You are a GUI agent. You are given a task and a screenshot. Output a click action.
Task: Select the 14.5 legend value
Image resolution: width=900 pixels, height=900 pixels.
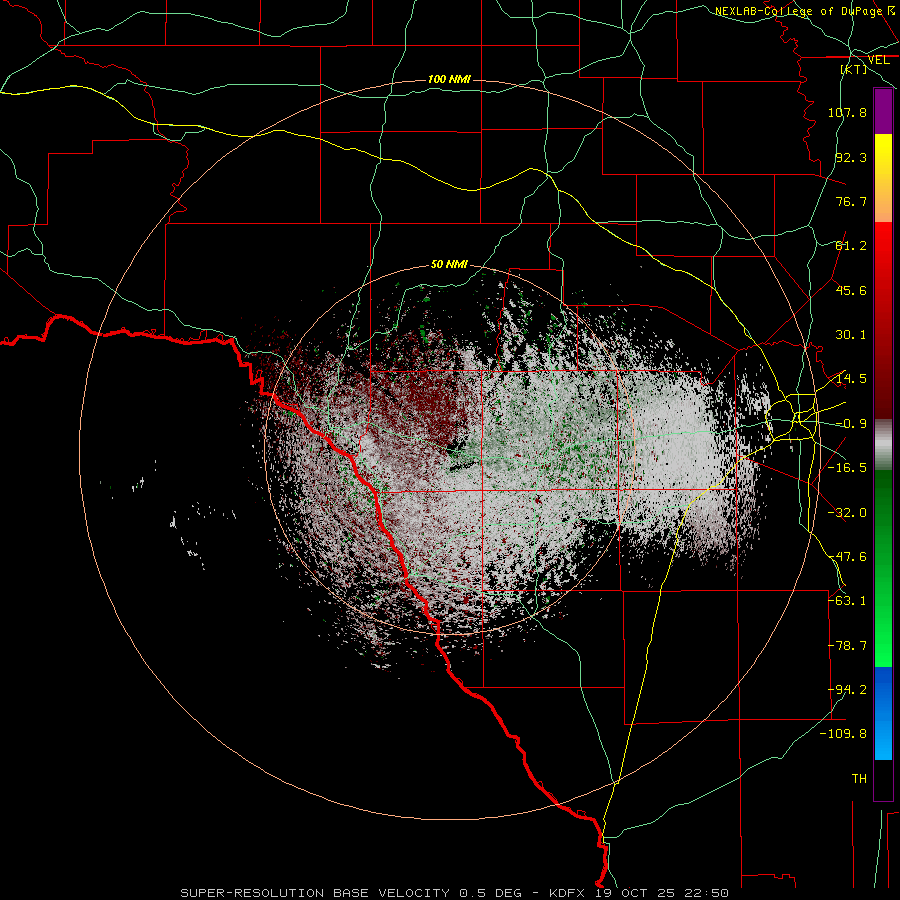click(x=851, y=379)
